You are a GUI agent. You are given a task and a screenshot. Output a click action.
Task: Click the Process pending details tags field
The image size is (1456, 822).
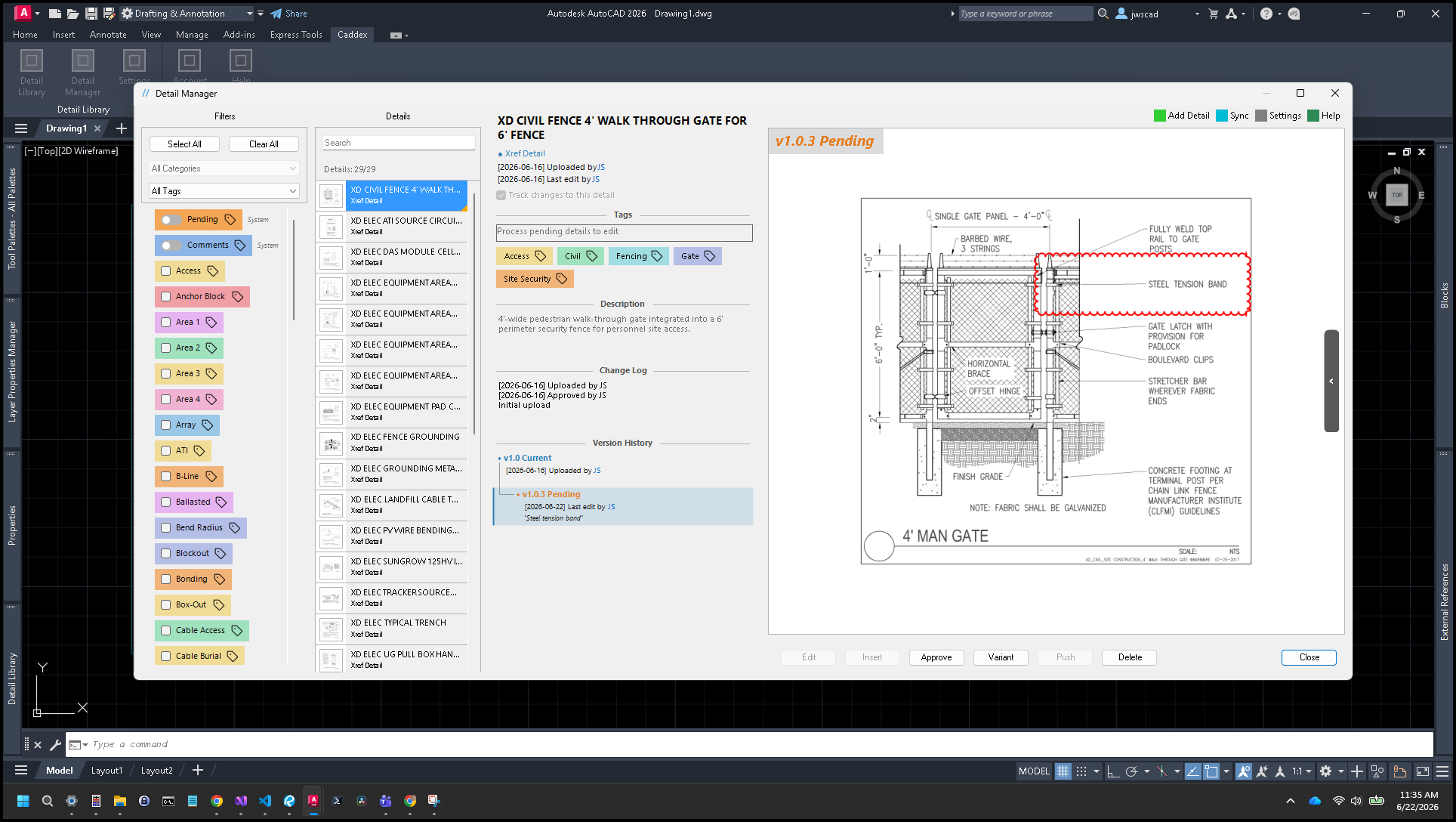pyautogui.click(x=624, y=232)
